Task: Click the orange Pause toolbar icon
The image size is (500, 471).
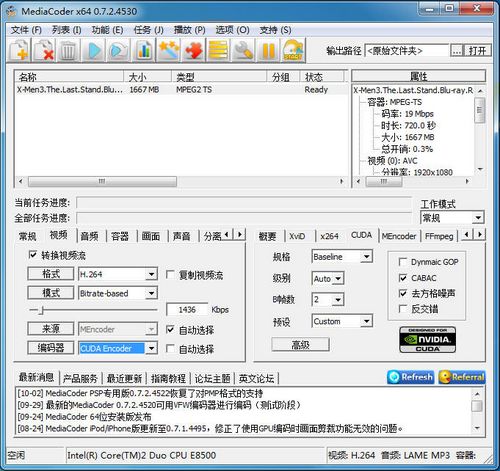Action: [x=268, y=51]
